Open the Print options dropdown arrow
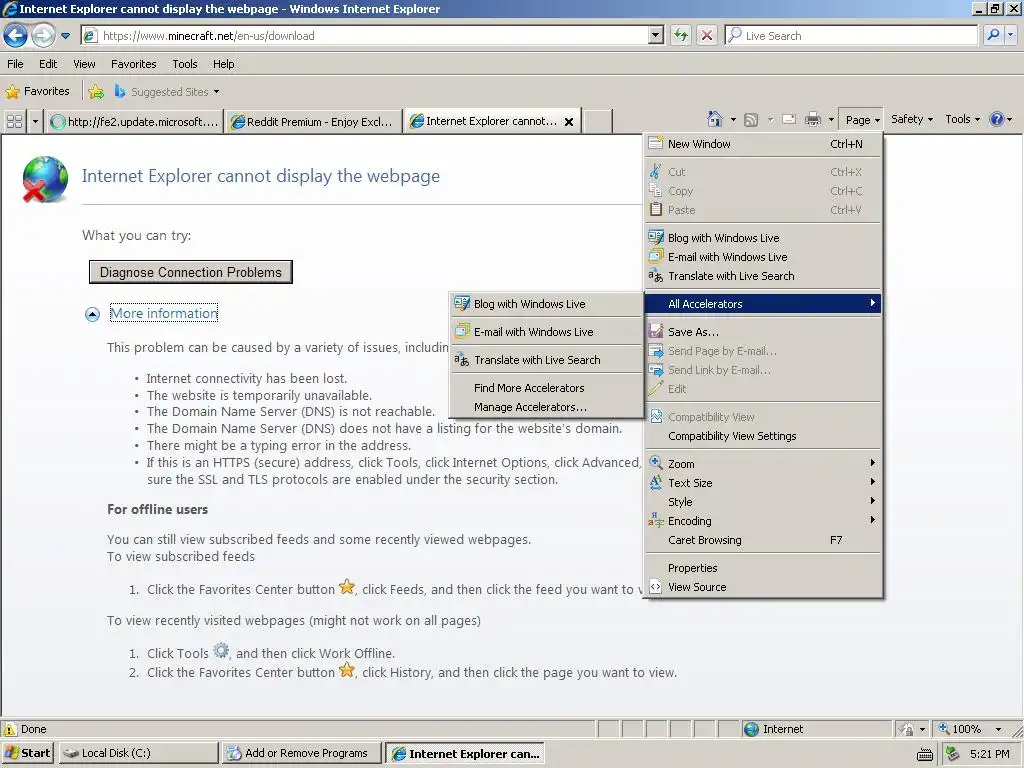This screenshot has width=1024, height=768. [x=831, y=120]
